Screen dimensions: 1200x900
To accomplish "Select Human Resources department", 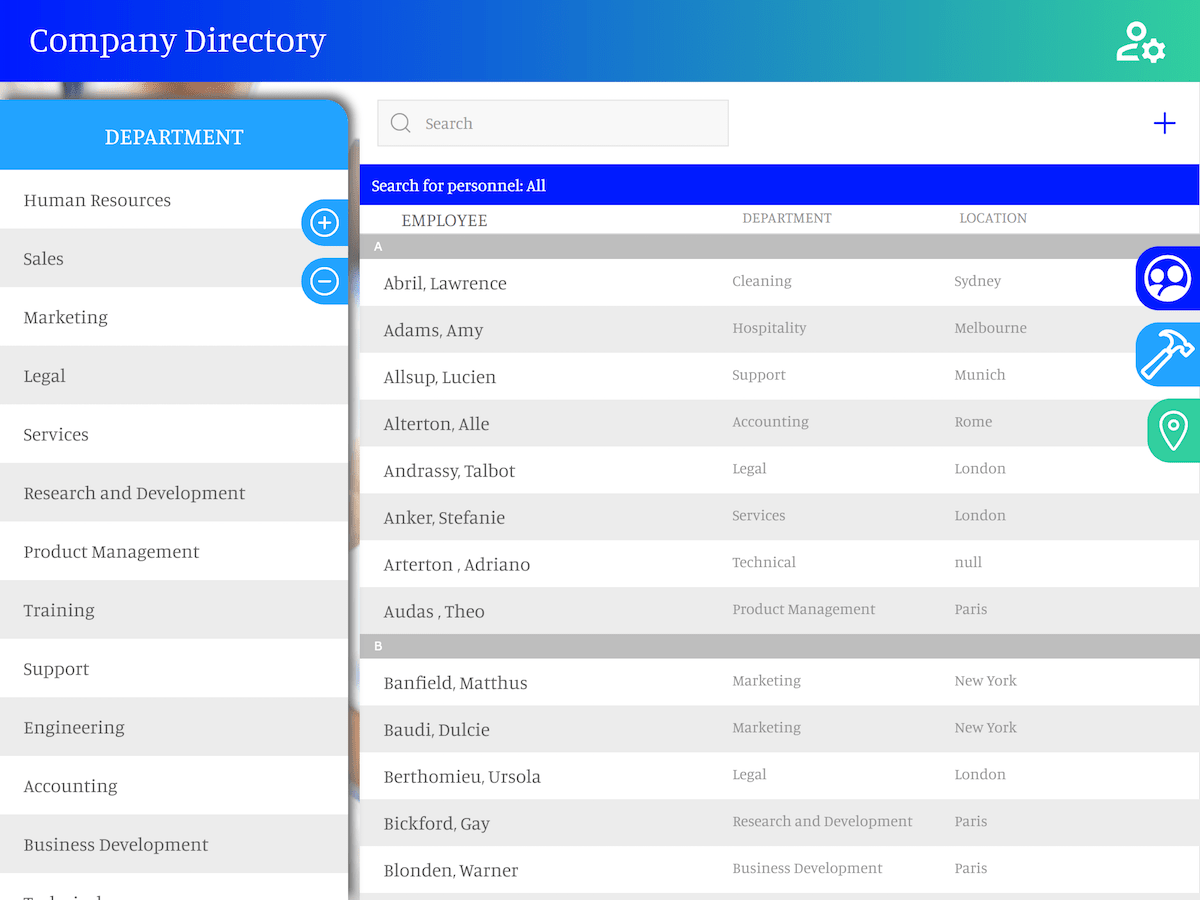I will 174,200.
